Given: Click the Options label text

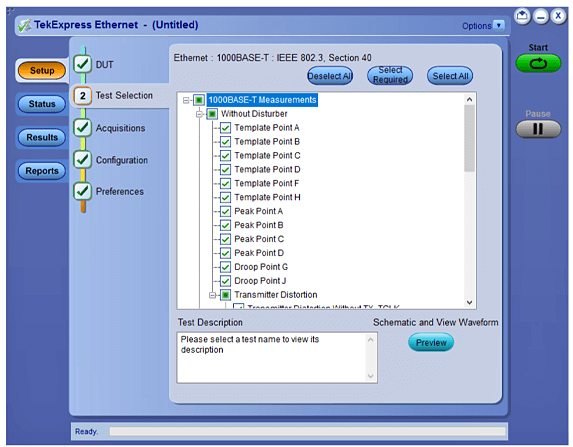Looking at the screenshot, I should (477, 26).
